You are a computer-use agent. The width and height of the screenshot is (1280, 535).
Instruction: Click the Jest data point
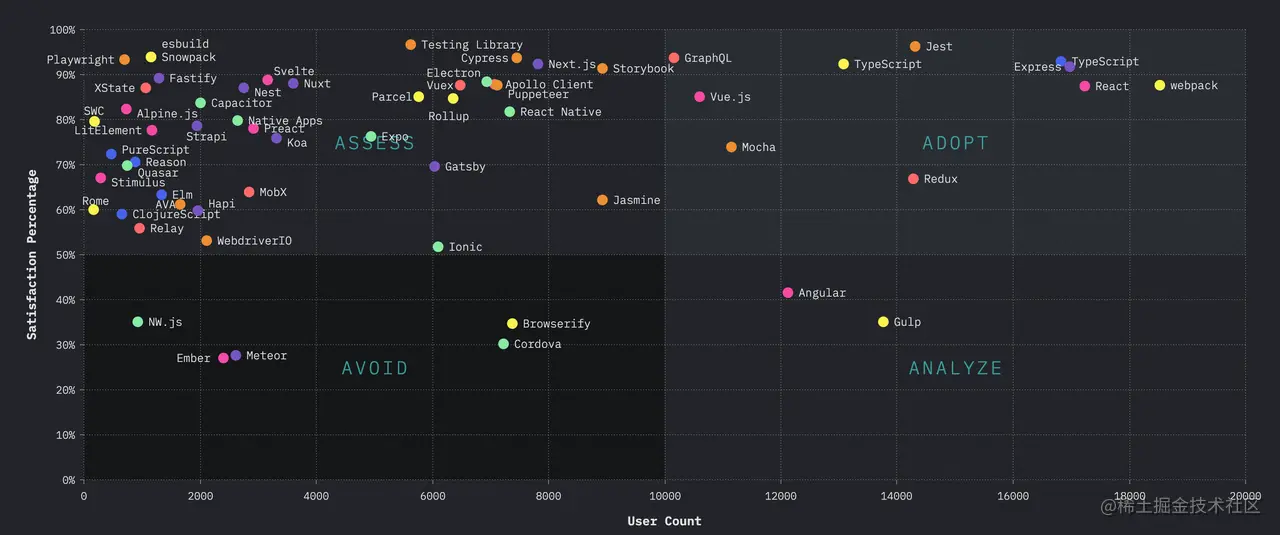click(915, 47)
